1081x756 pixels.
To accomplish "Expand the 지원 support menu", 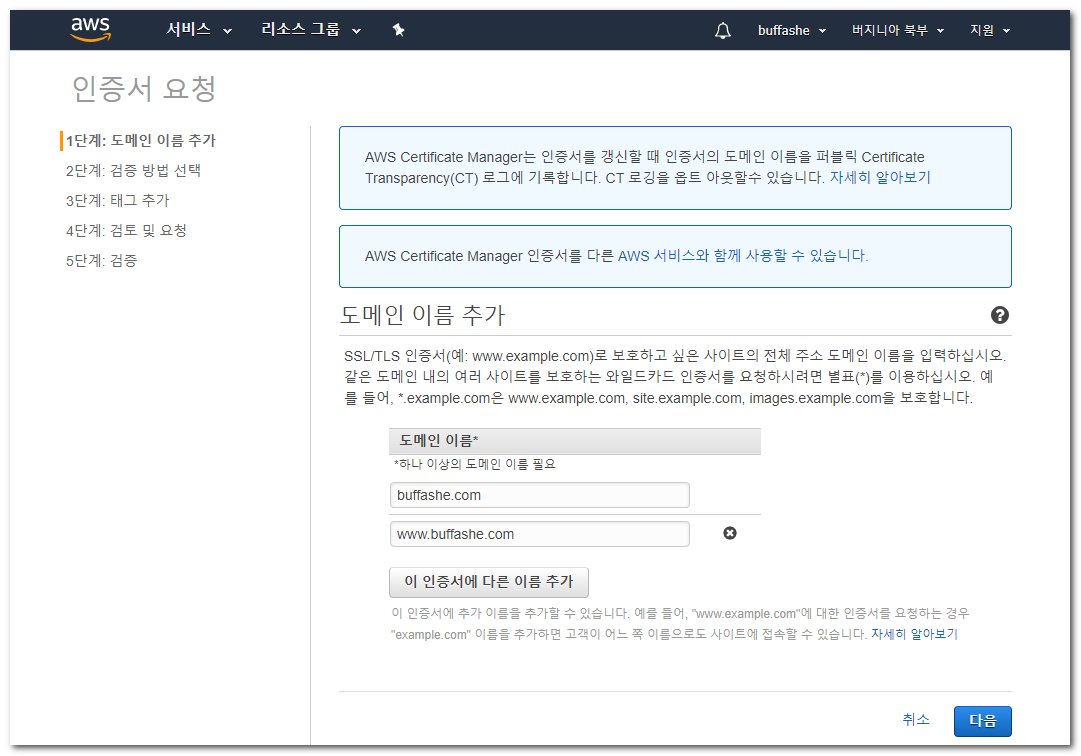I will 989,30.
